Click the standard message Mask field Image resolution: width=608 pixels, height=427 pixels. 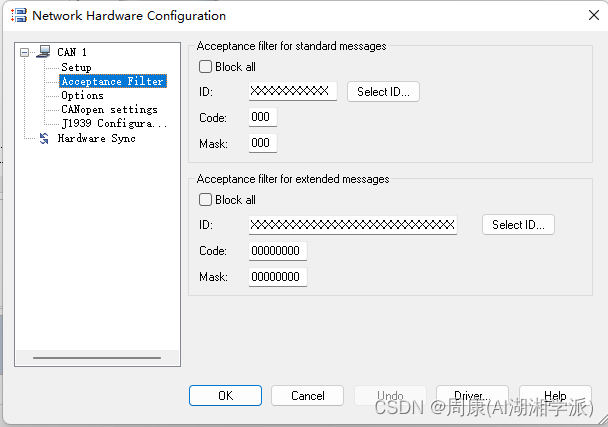(262, 144)
